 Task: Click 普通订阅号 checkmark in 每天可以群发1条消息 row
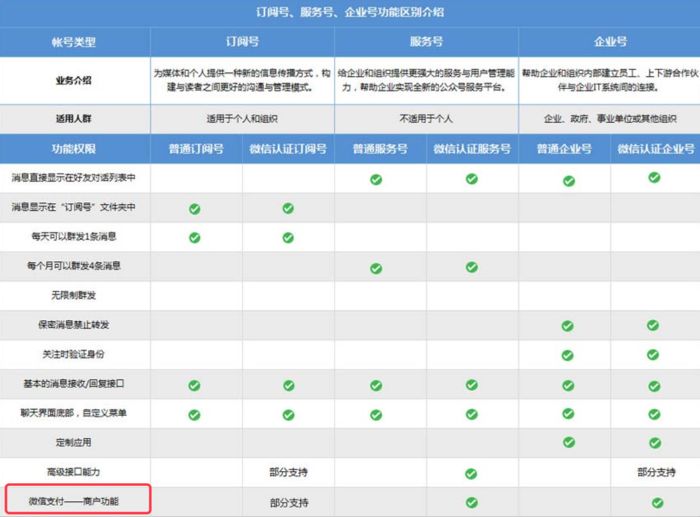(x=195, y=238)
